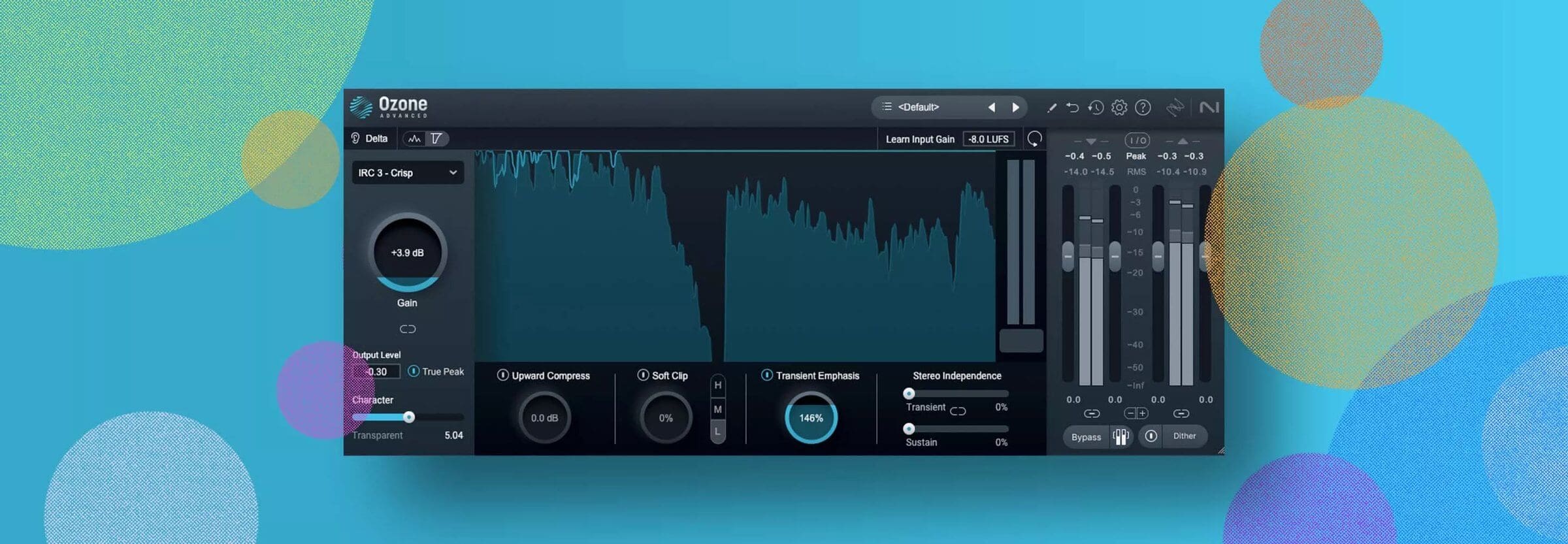Viewport: 1568px width, 544px height.
Task: Click the -8.0 LUFS target field
Action: (988, 139)
